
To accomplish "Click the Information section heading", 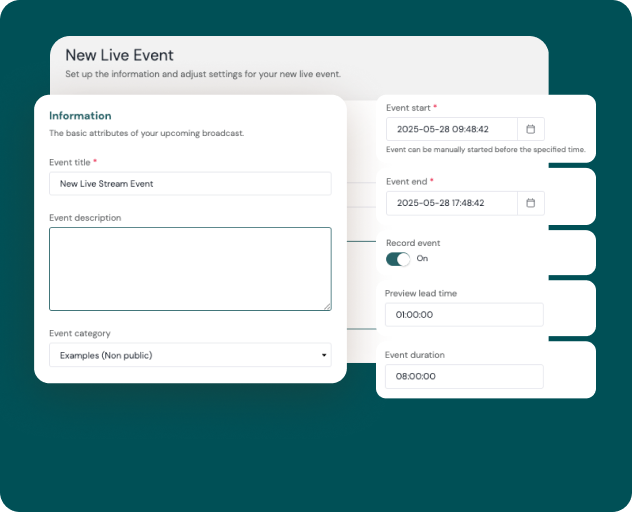I will [x=80, y=116].
